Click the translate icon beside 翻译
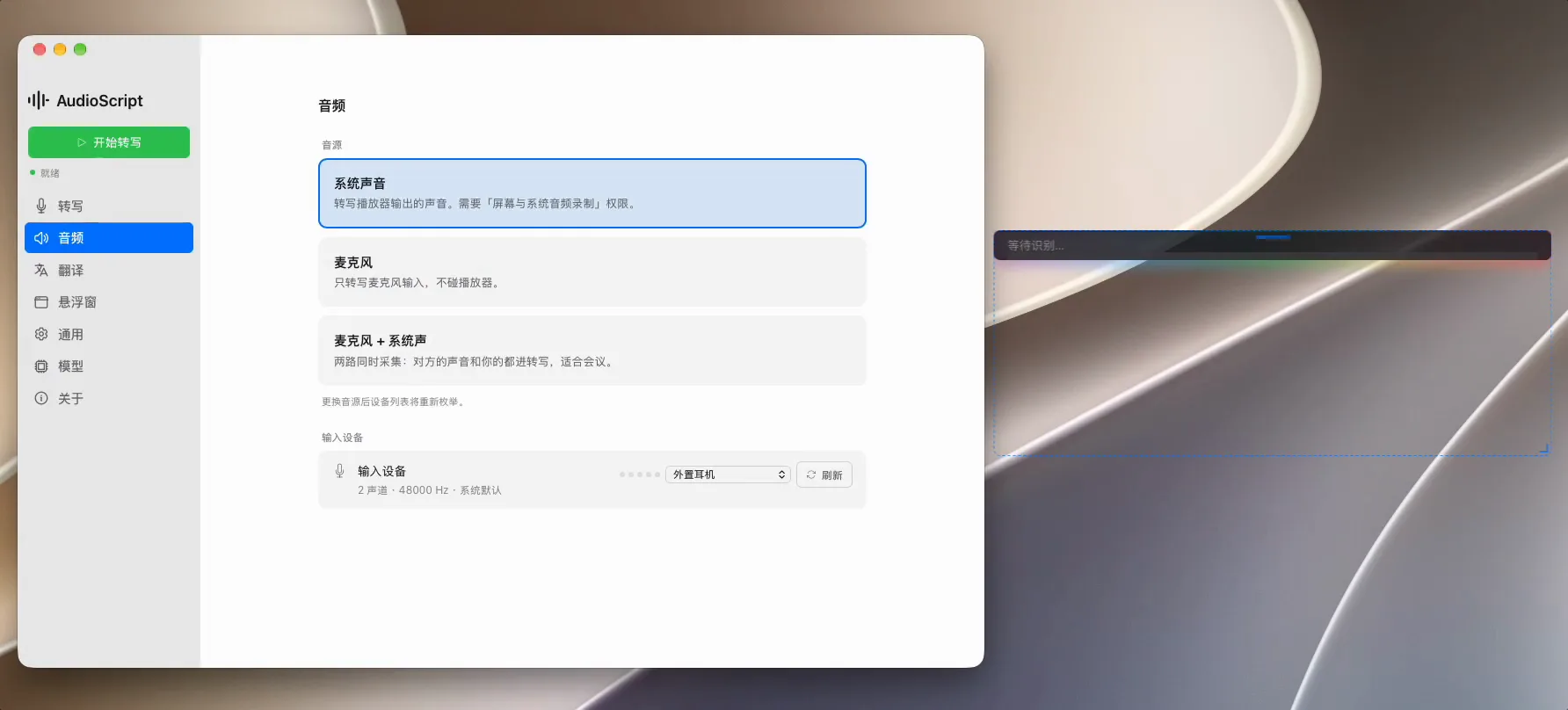The height and width of the screenshot is (710, 1568). 41,270
